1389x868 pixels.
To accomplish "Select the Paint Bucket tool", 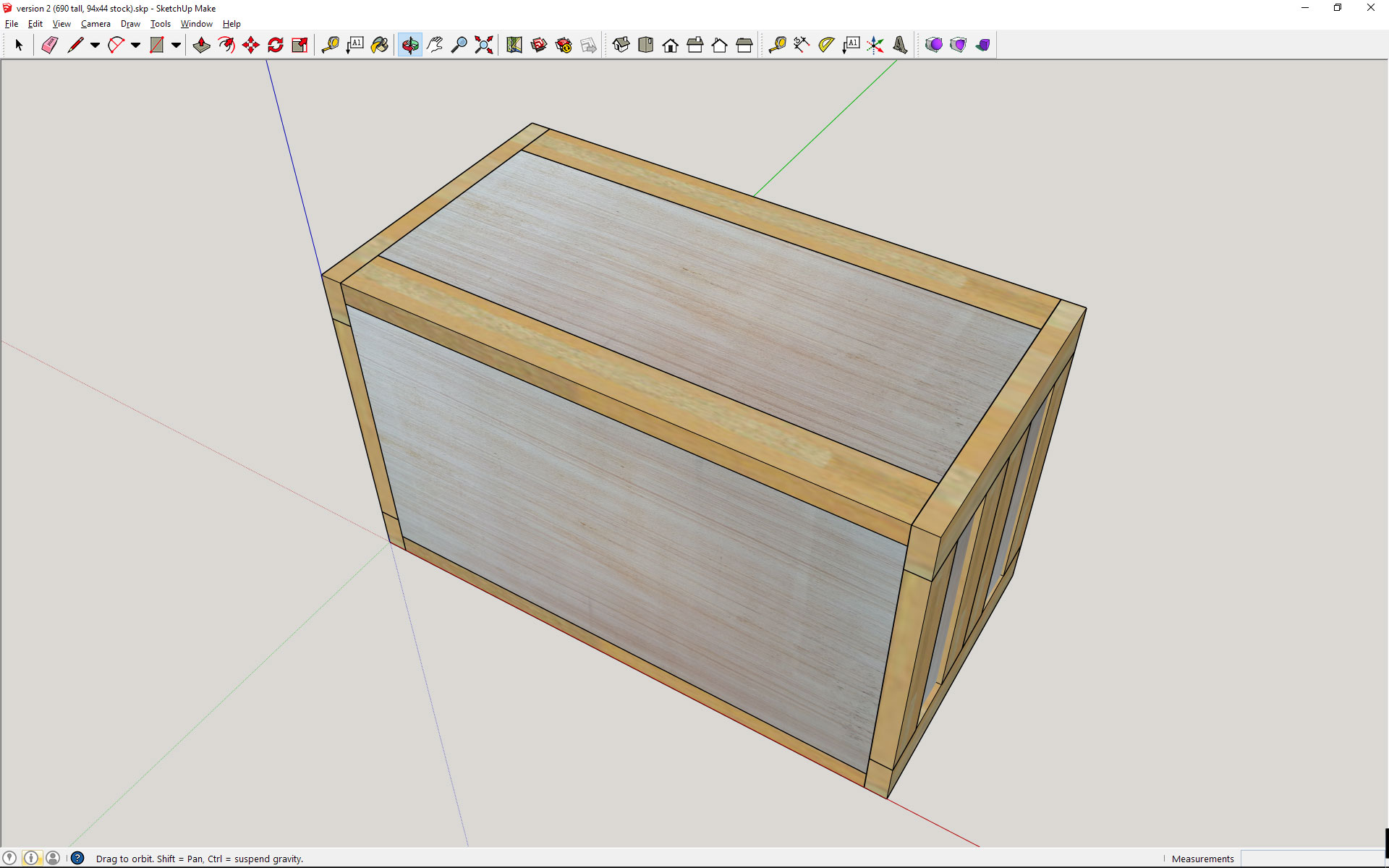I will click(380, 45).
